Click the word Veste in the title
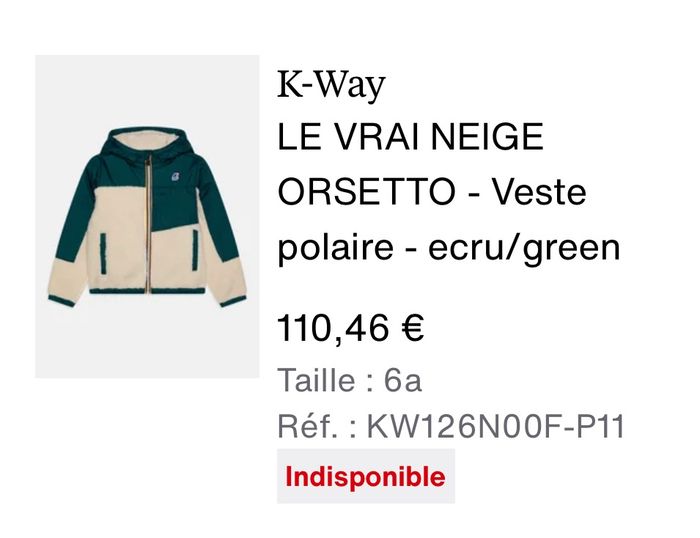 click(x=539, y=191)
